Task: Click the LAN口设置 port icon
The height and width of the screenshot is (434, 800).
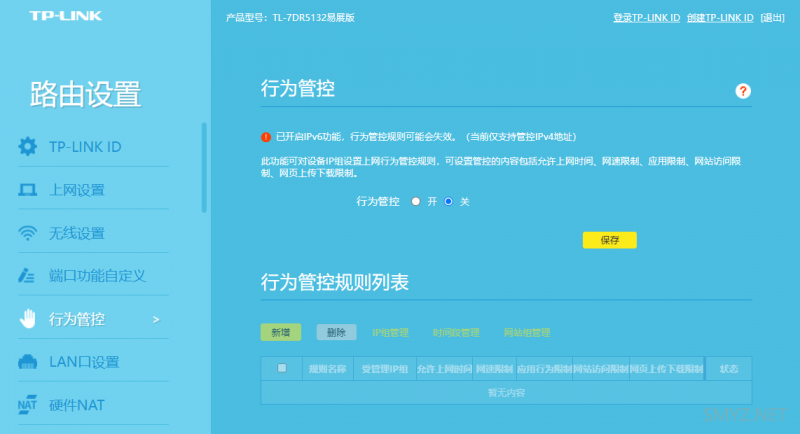Action: tap(28, 362)
